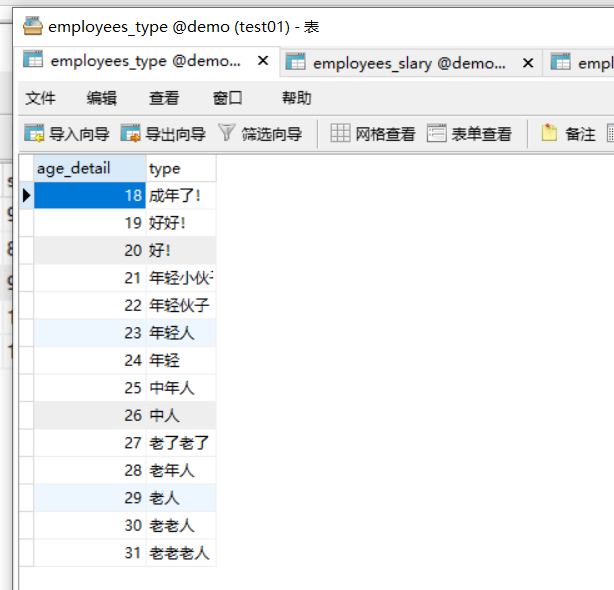Select the cell with age 21
614x590 pixels.
(x=90, y=278)
